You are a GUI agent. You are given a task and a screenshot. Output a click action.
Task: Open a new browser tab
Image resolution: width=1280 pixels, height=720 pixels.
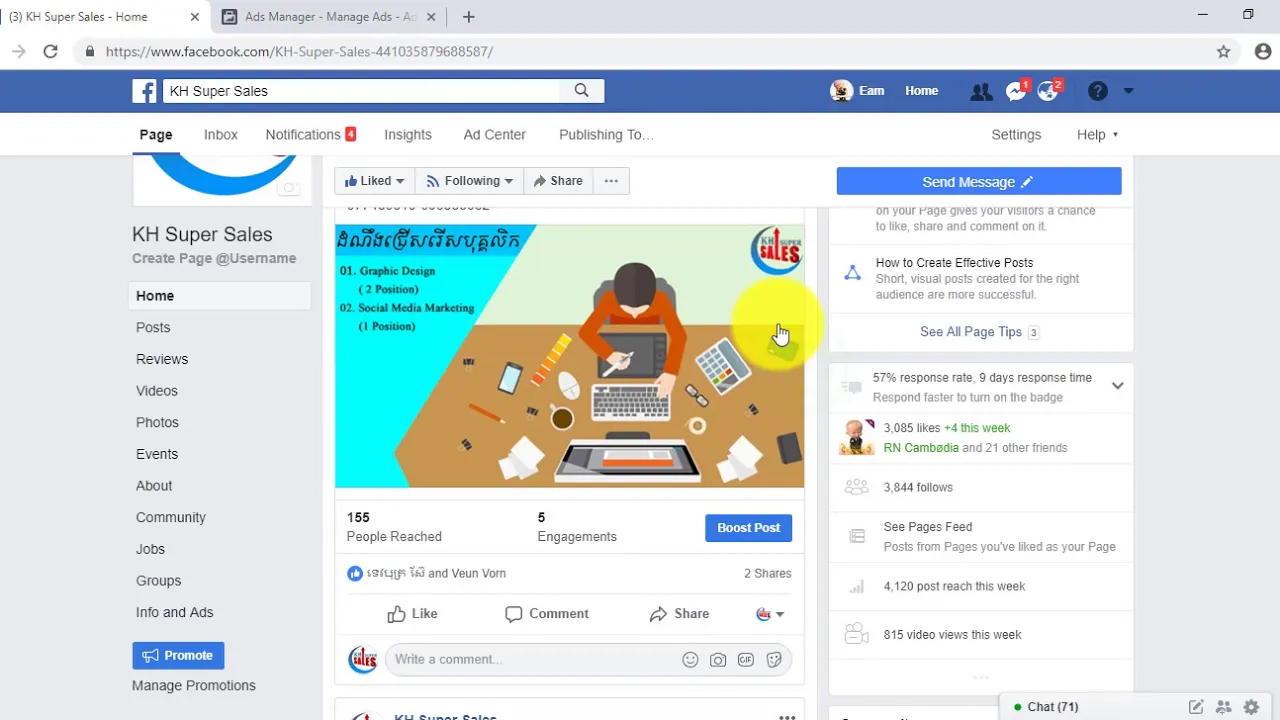point(468,17)
